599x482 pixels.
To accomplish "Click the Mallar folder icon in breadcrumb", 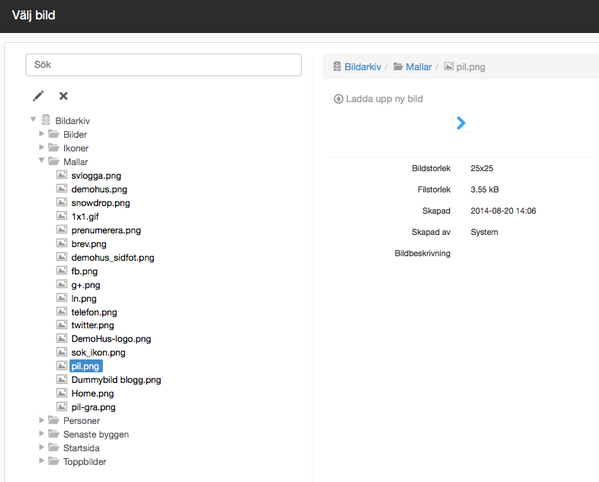I will click(398, 66).
